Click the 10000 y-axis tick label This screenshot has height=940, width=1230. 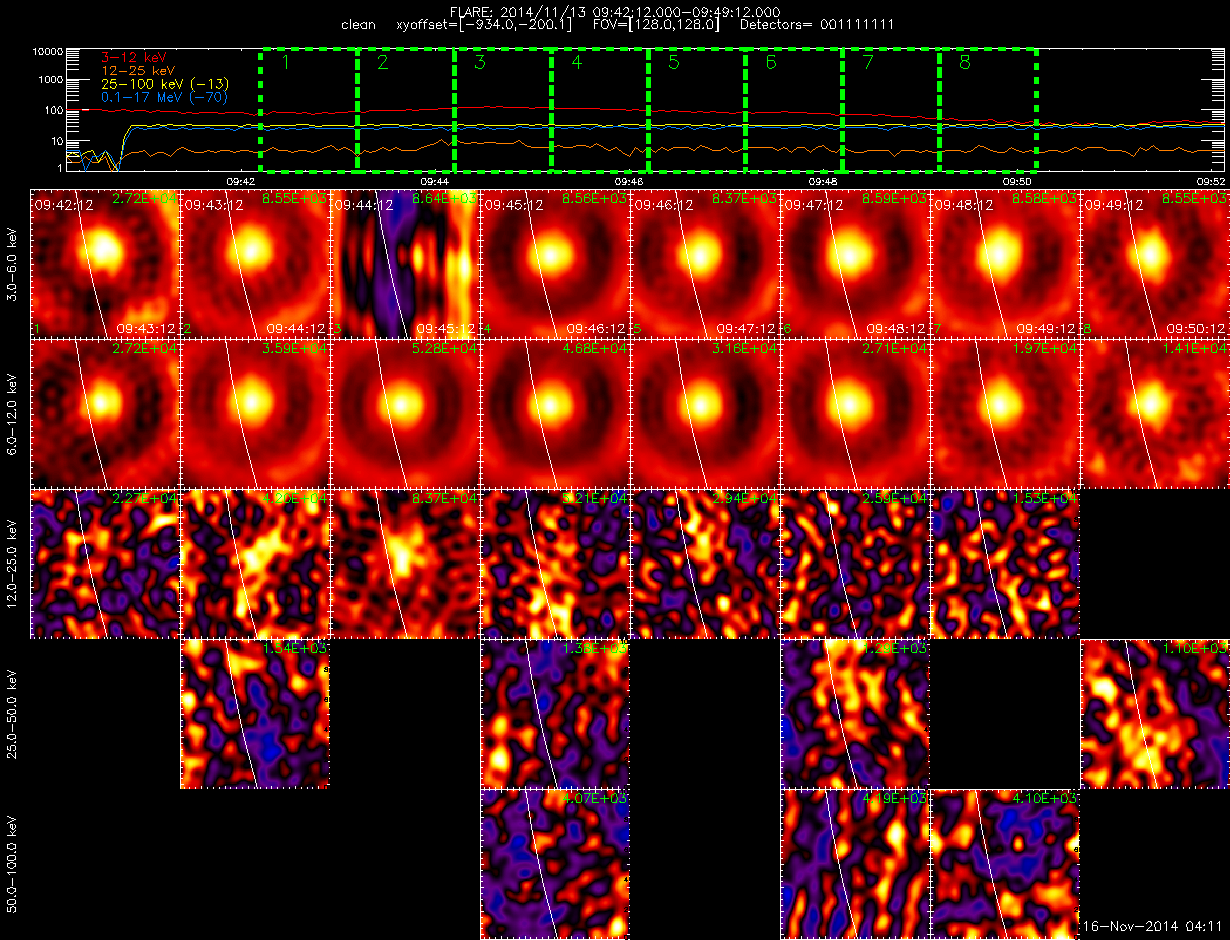click(x=47, y=51)
